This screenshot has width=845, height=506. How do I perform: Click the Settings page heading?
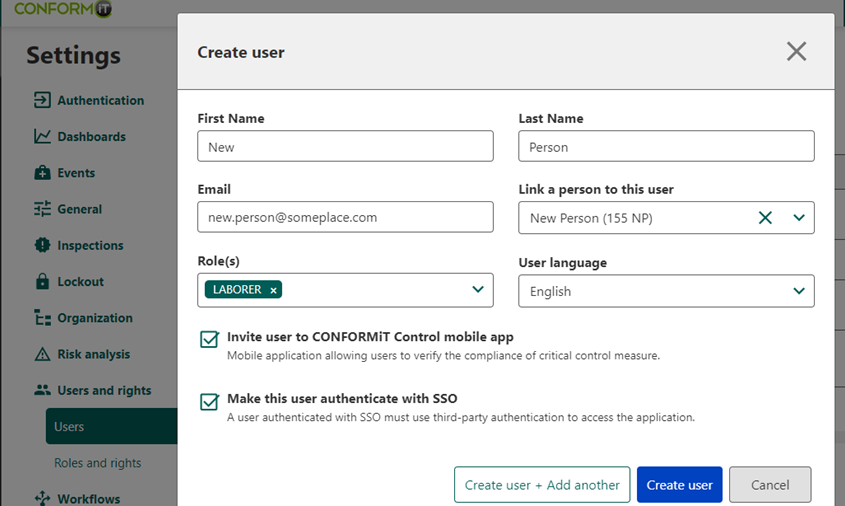(x=73, y=55)
